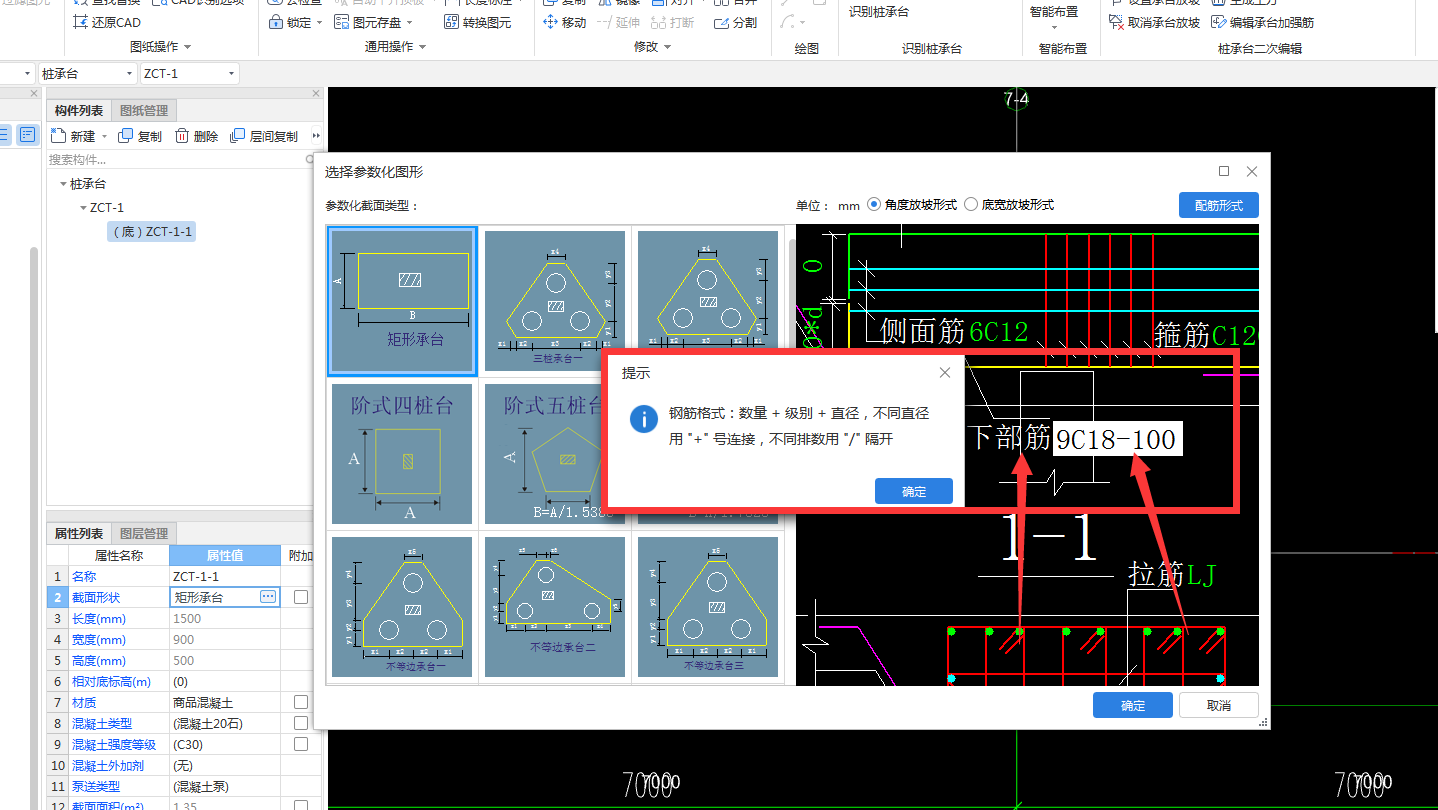Click the highlighted detail view icon at left panel

coord(28,134)
